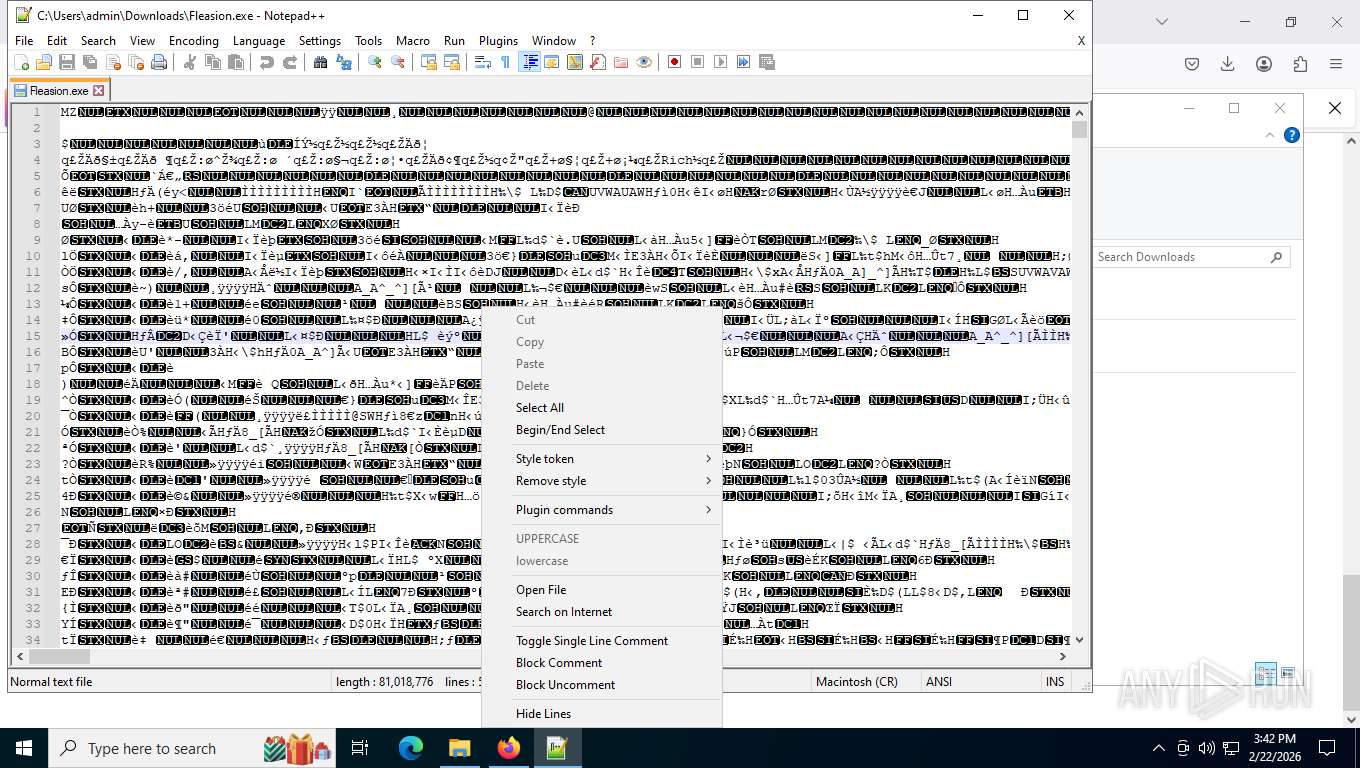Viewport: 1360px width, 768px height.
Task: Open Firefox application menu hamburger button
Action: [x=1335, y=64]
